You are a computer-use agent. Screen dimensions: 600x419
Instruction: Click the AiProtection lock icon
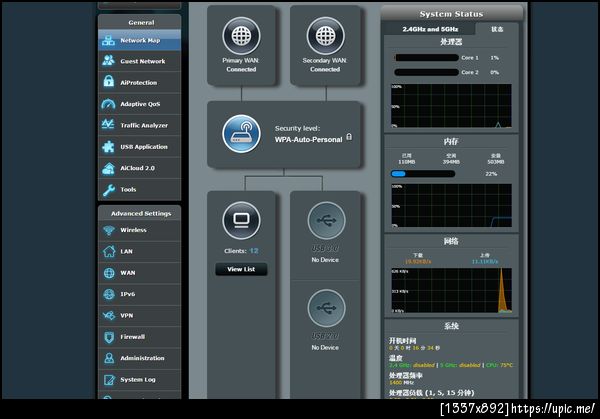[109, 82]
